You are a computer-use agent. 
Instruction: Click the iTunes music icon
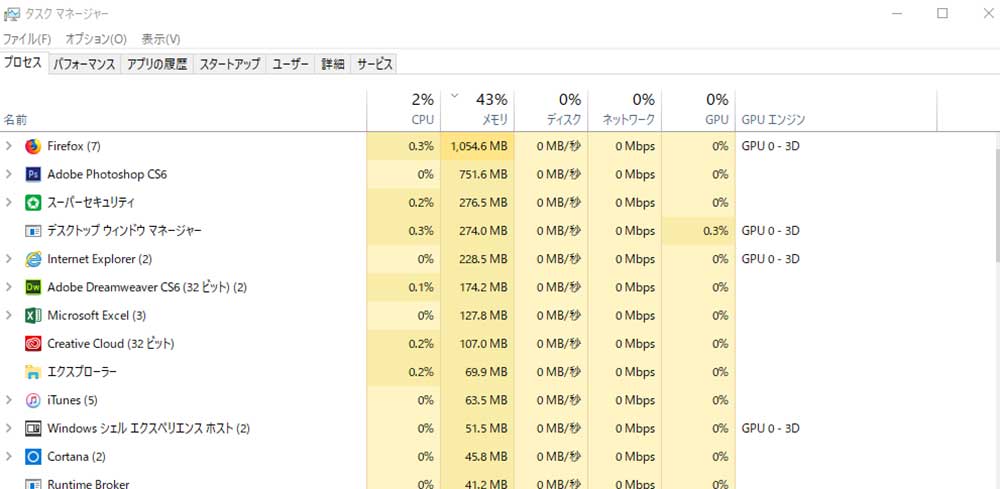(x=33, y=400)
